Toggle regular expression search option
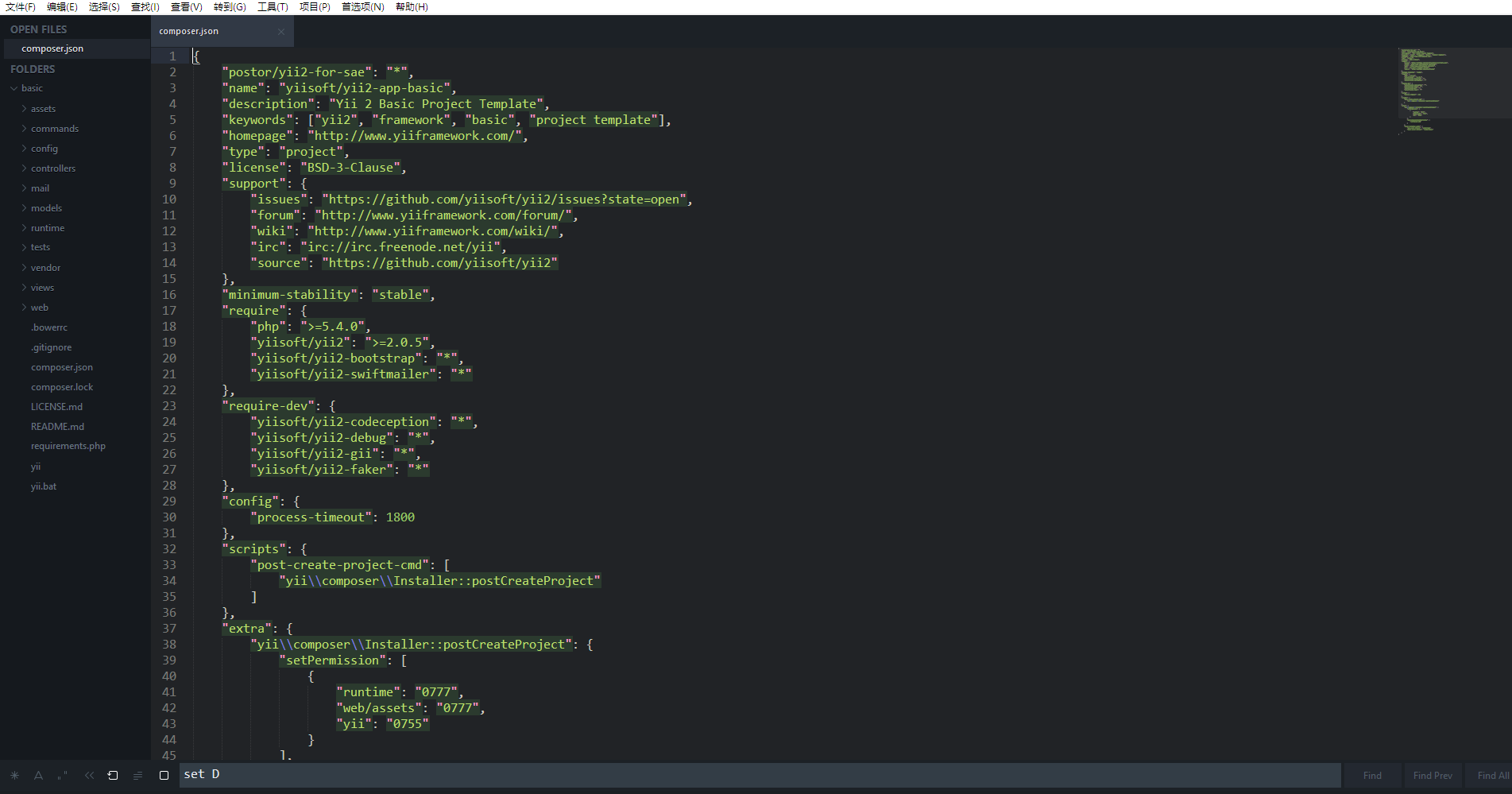 click(x=14, y=776)
